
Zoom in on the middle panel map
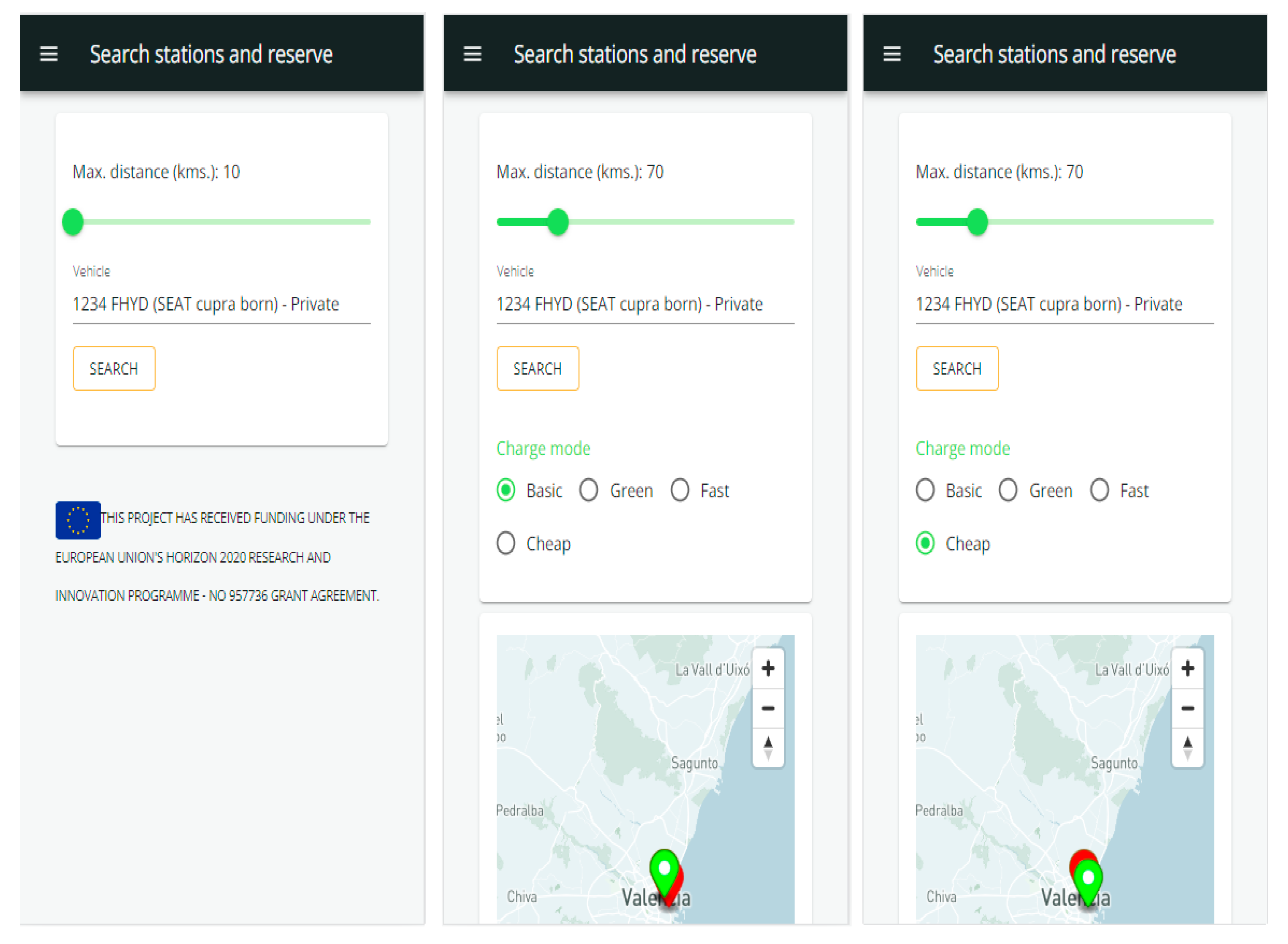click(768, 668)
